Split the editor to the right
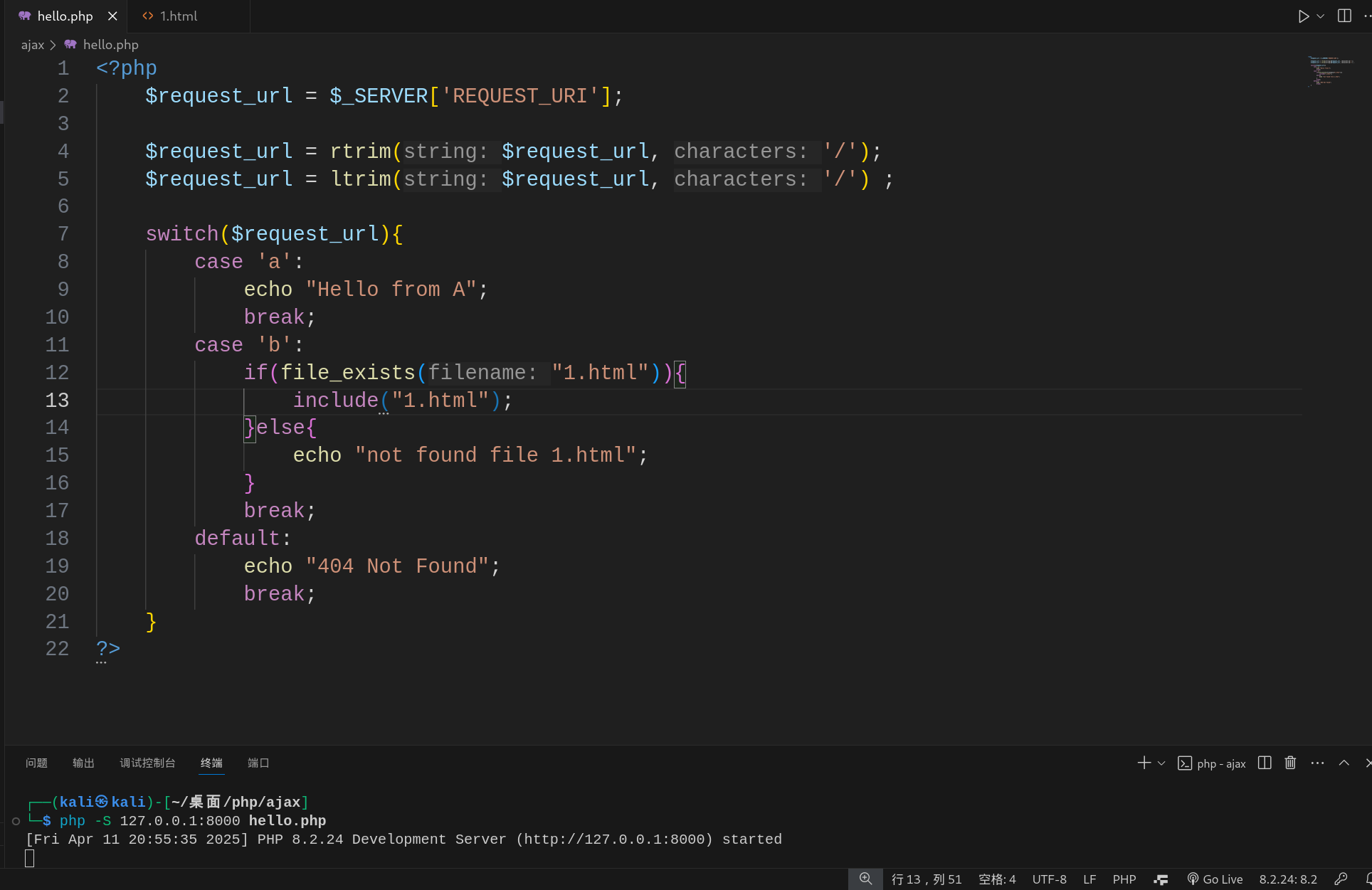Screen dimensions: 1372x890 tap(1344, 16)
